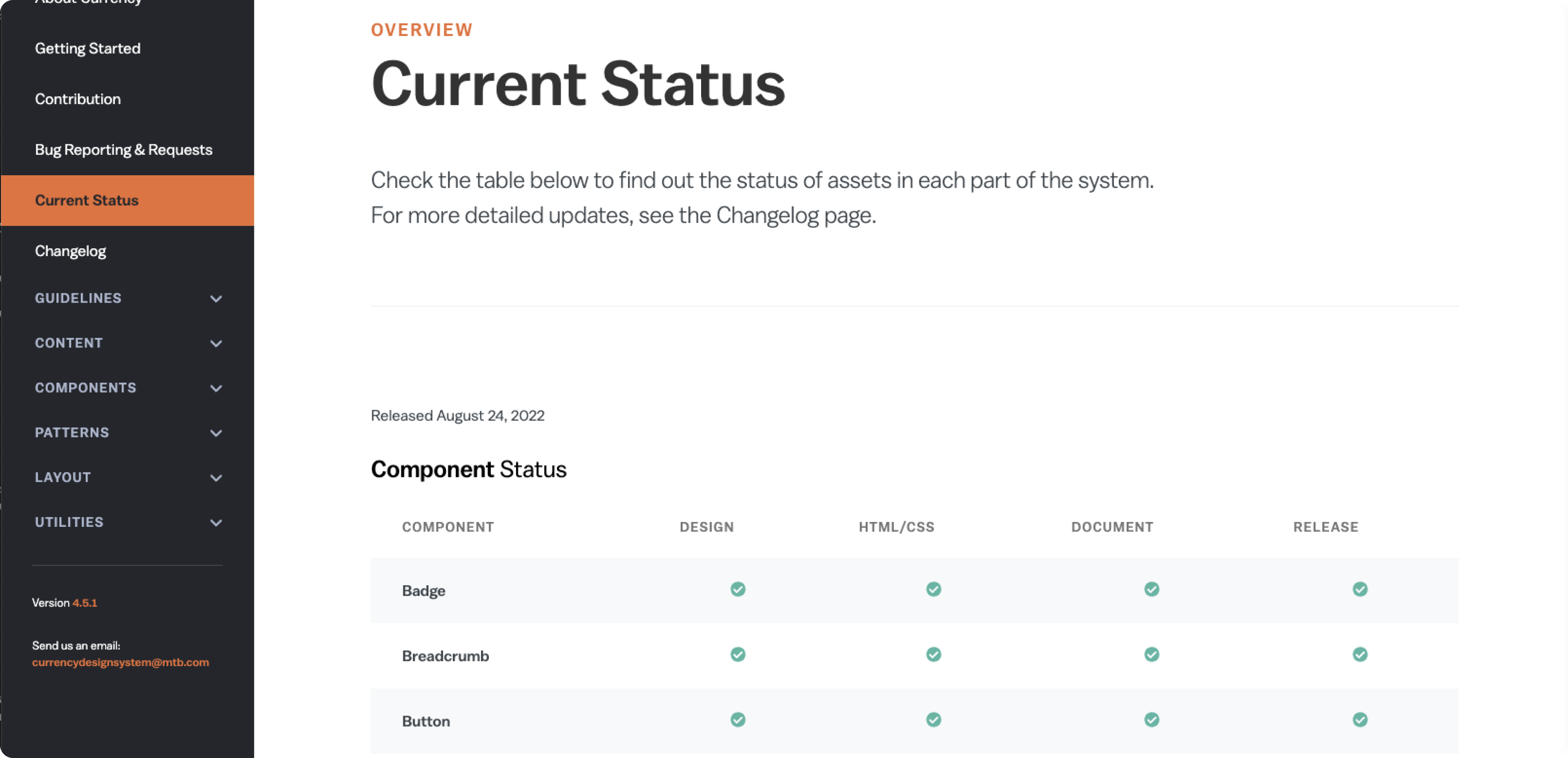Click Button's Design status checkmark icon
This screenshot has height=758, width=1568.
coord(738,720)
